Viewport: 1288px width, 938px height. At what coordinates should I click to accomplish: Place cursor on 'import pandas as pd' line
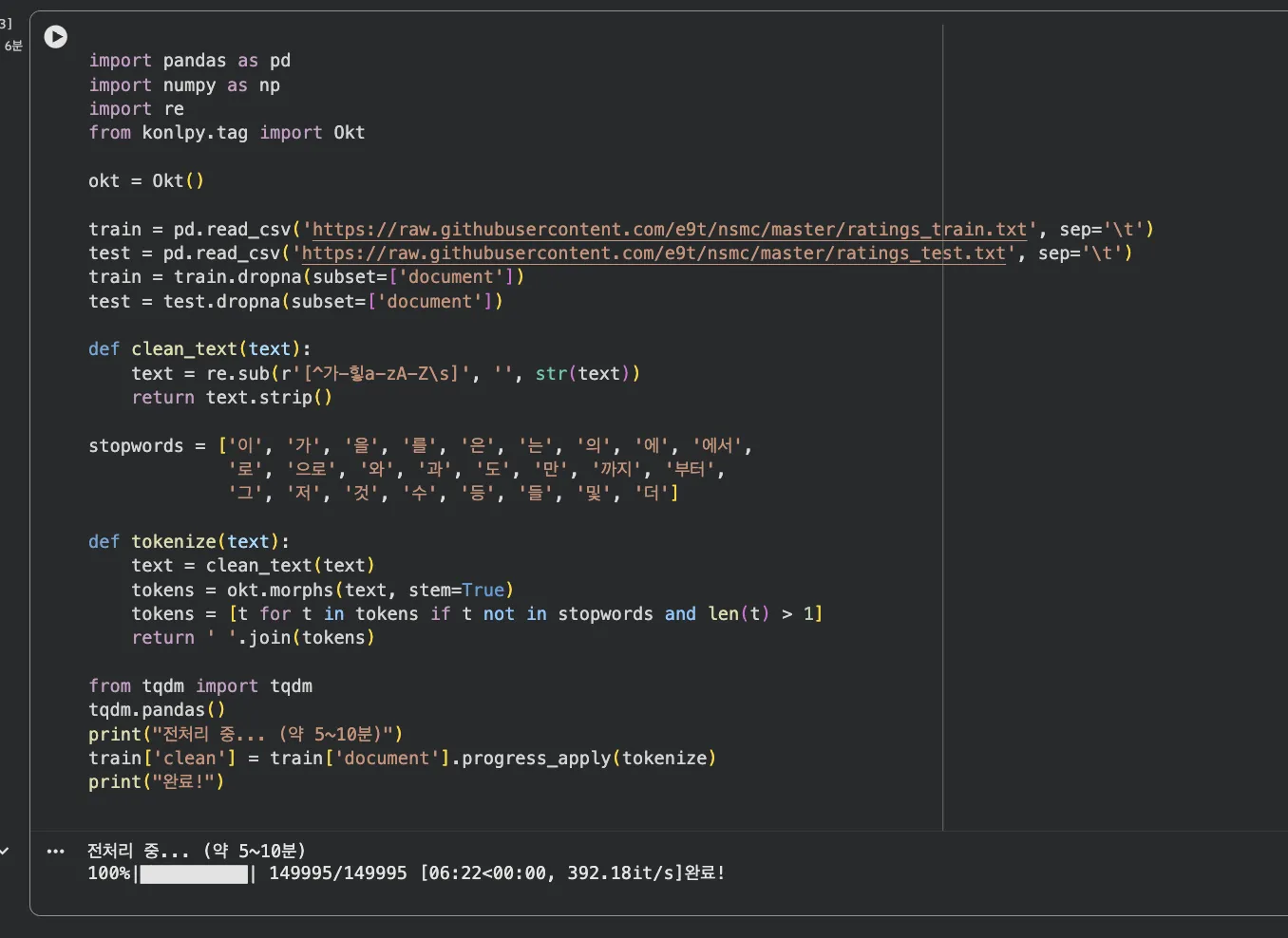coord(189,61)
